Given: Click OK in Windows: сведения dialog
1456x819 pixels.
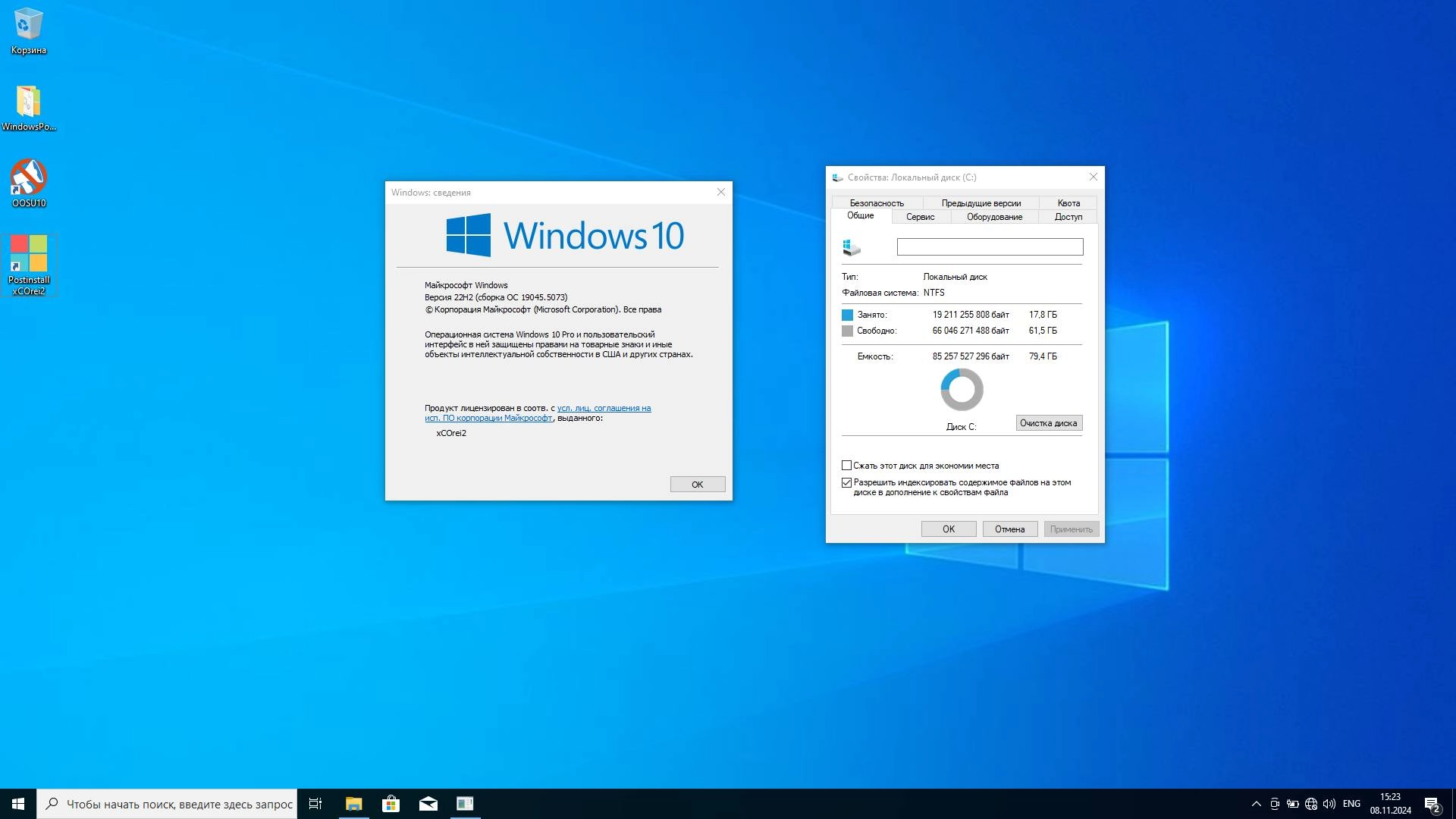Looking at the screenshot, I should click(x=698, y=485).
